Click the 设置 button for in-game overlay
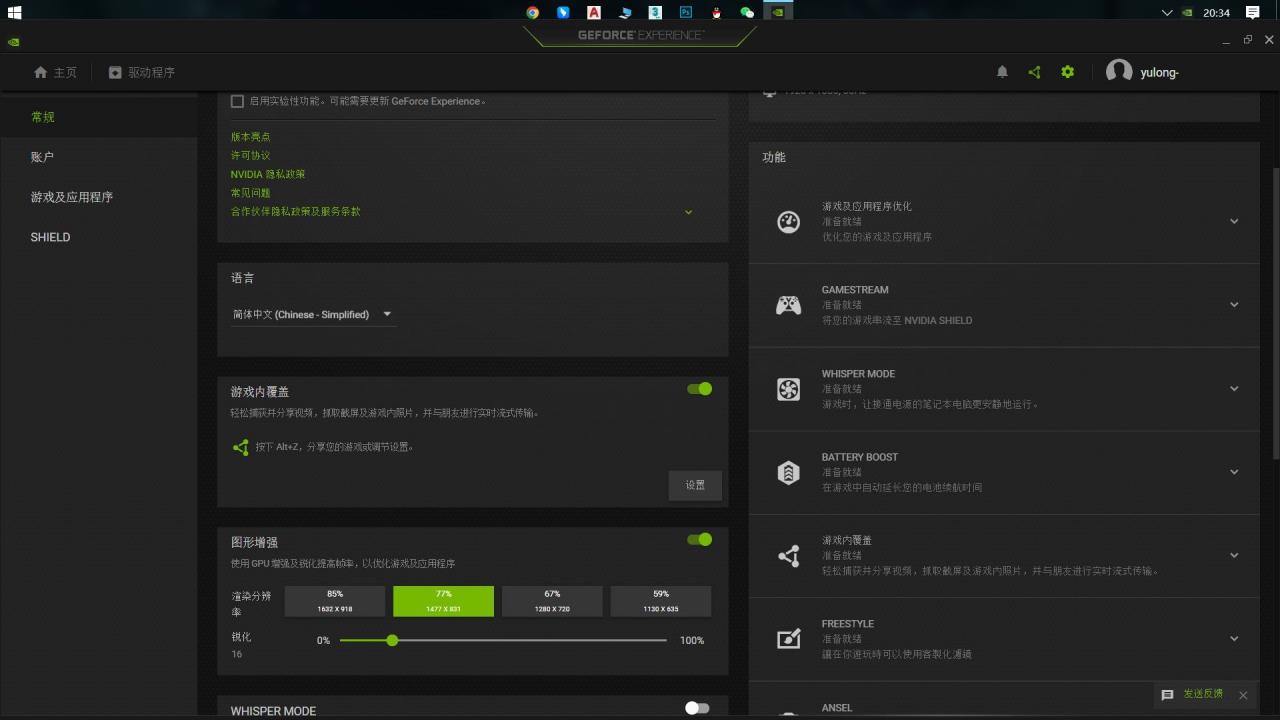1280x720 pixels. [x=695, y=485]
